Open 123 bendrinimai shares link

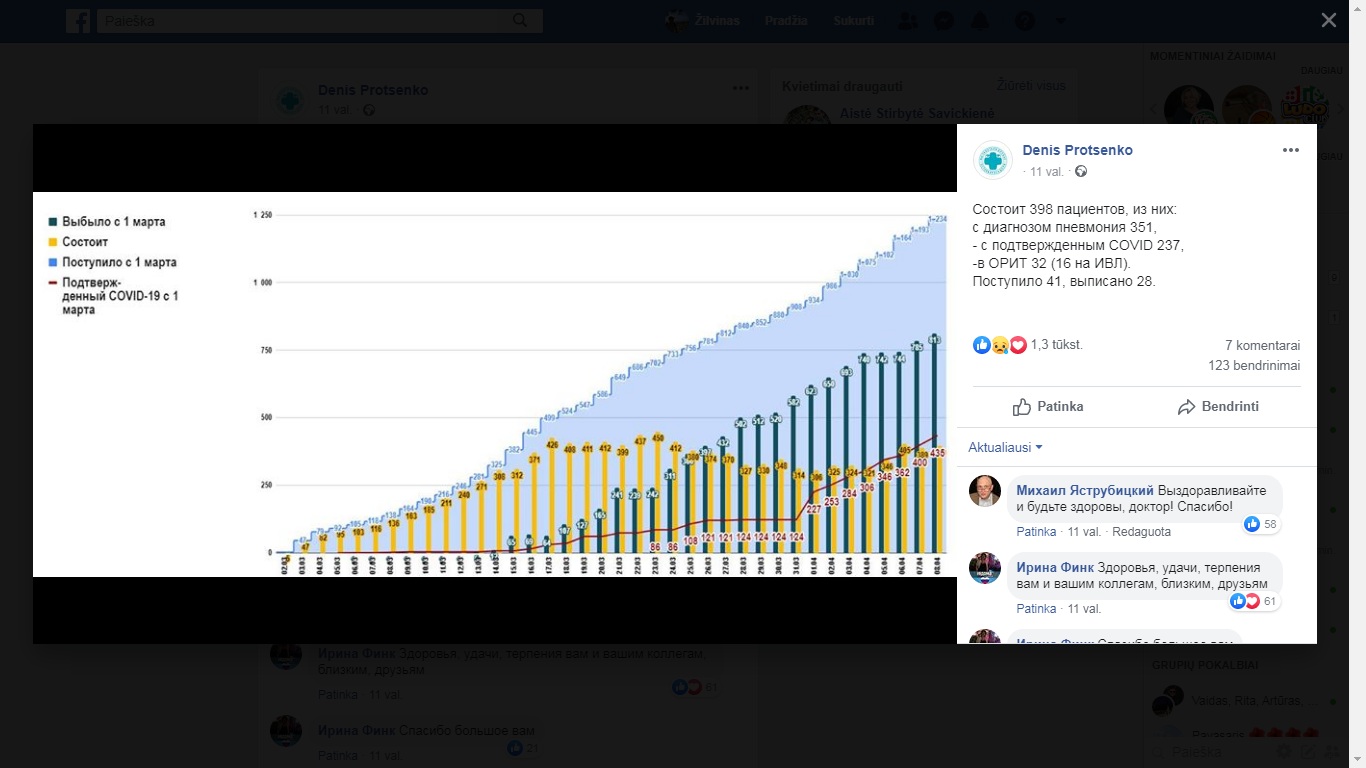1254,367
